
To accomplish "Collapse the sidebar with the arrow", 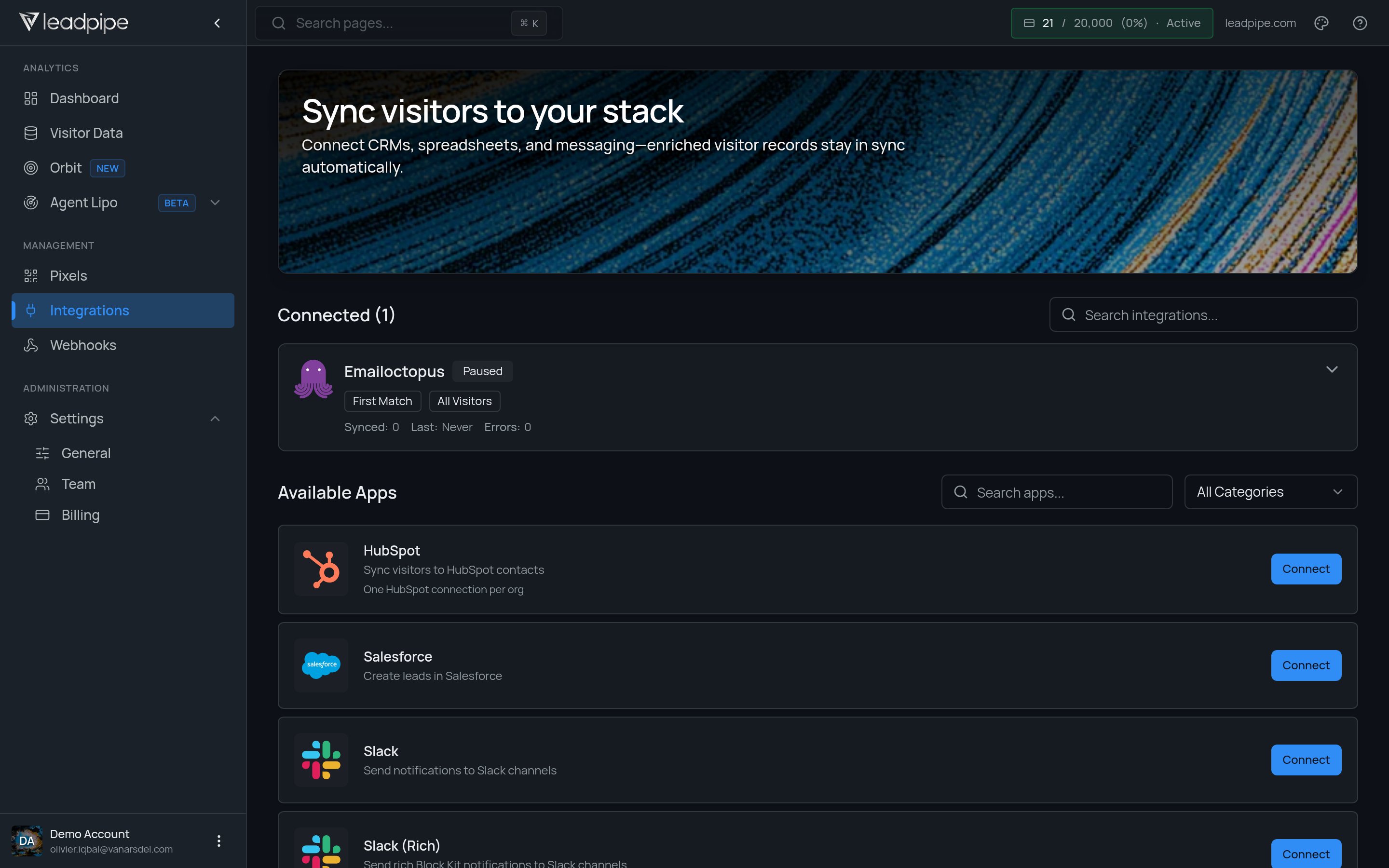I will [217, 23].
